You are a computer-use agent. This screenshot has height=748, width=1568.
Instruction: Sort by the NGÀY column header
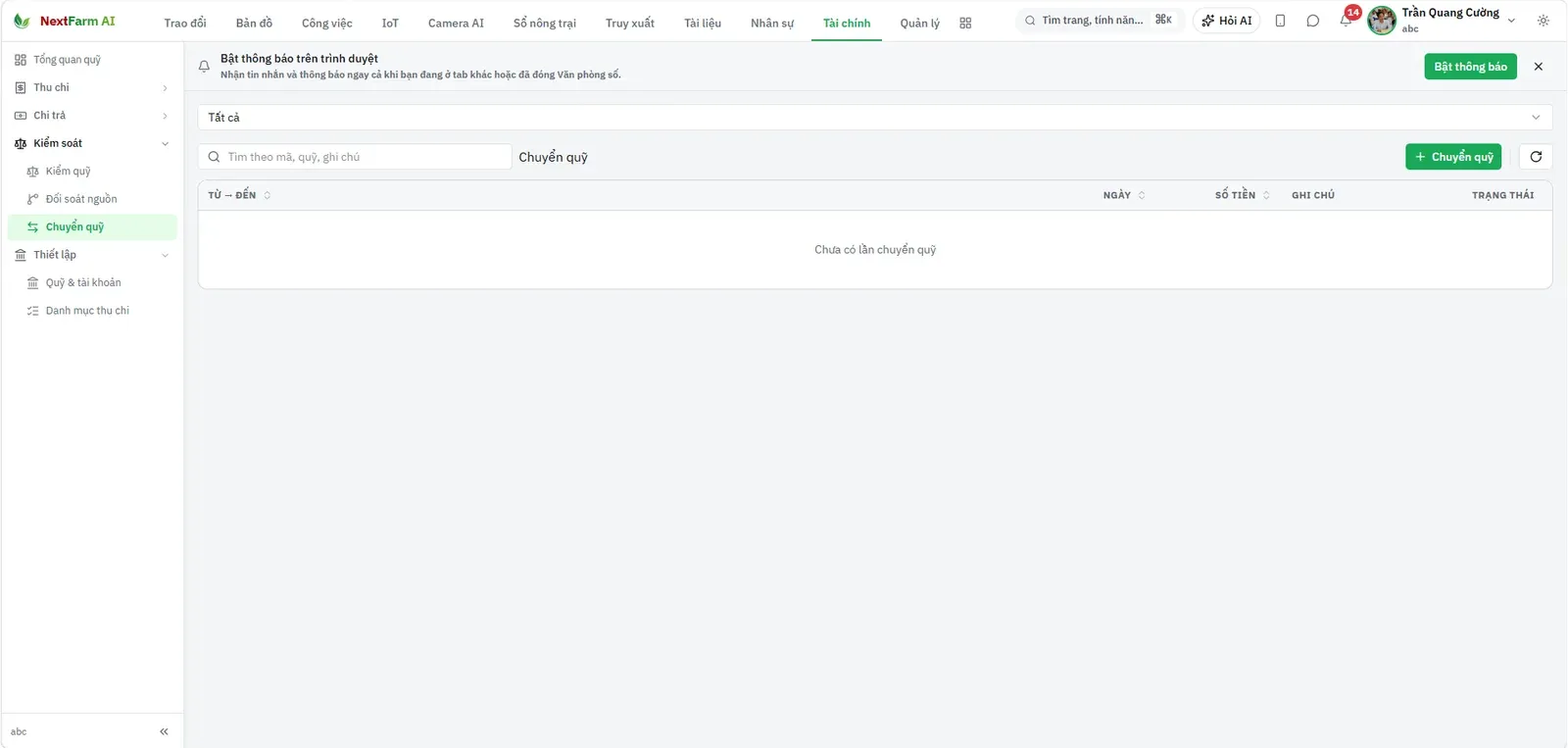pyautogui.click(x=1124, y=195)
